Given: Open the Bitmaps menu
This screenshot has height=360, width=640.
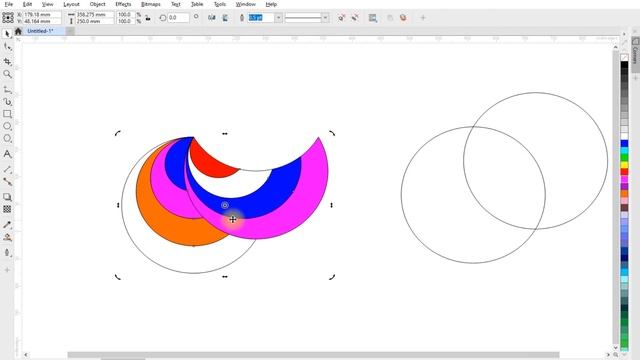Looking at the screenshot, I should tap(151, 4).
